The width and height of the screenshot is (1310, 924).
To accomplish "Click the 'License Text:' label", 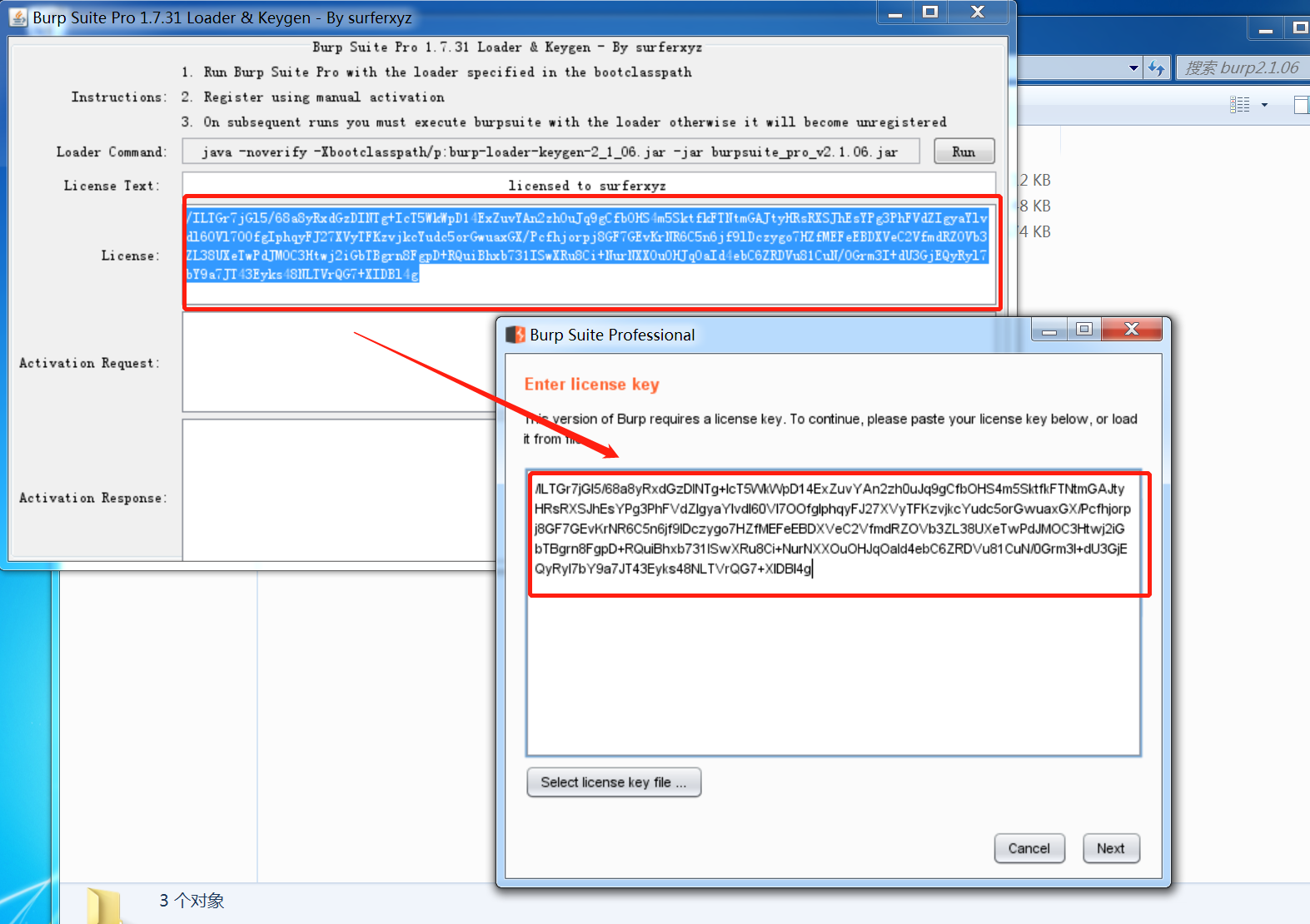I will click(x=112, y=186).
